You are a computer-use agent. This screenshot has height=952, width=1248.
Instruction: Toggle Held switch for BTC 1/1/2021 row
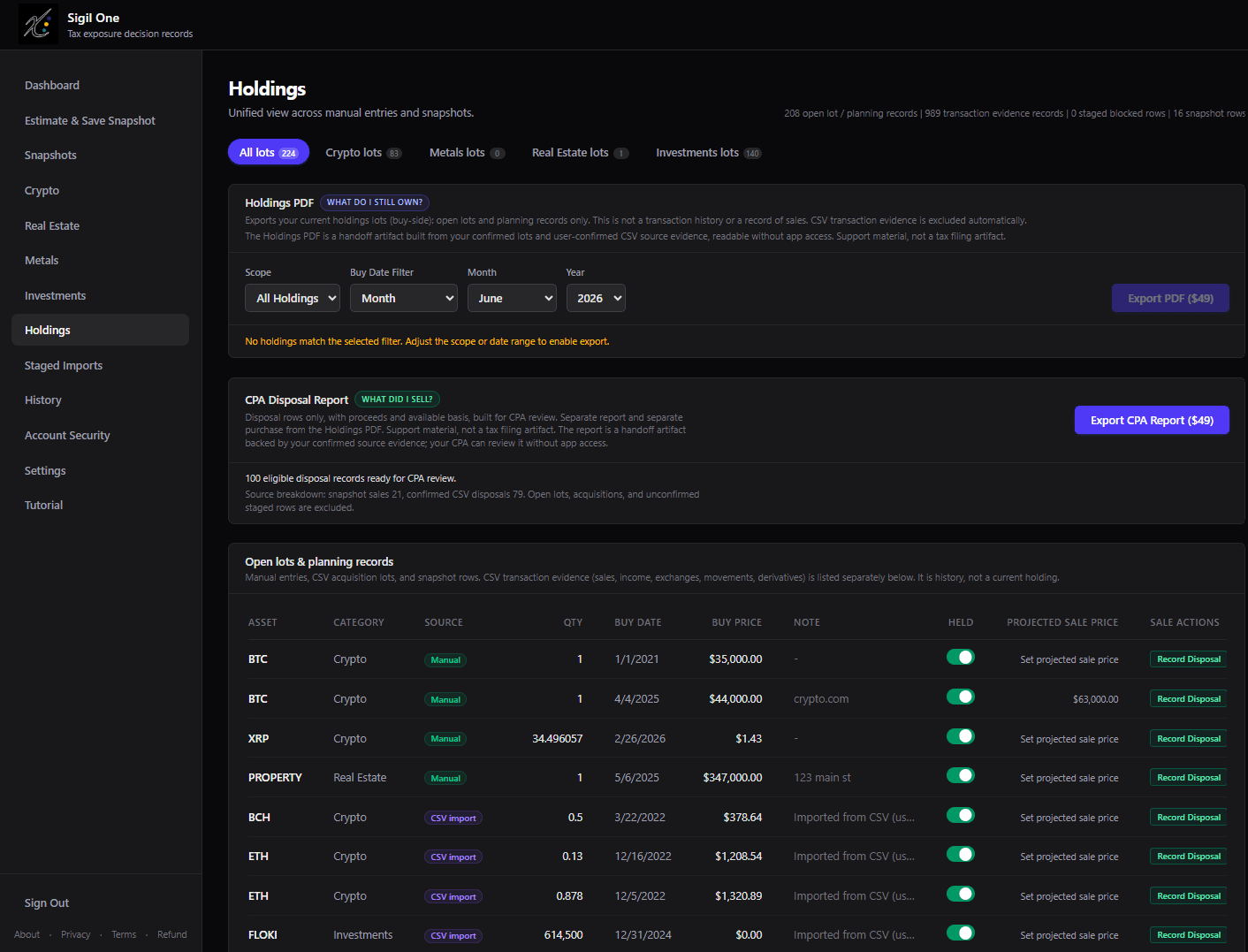coord(960,657)
